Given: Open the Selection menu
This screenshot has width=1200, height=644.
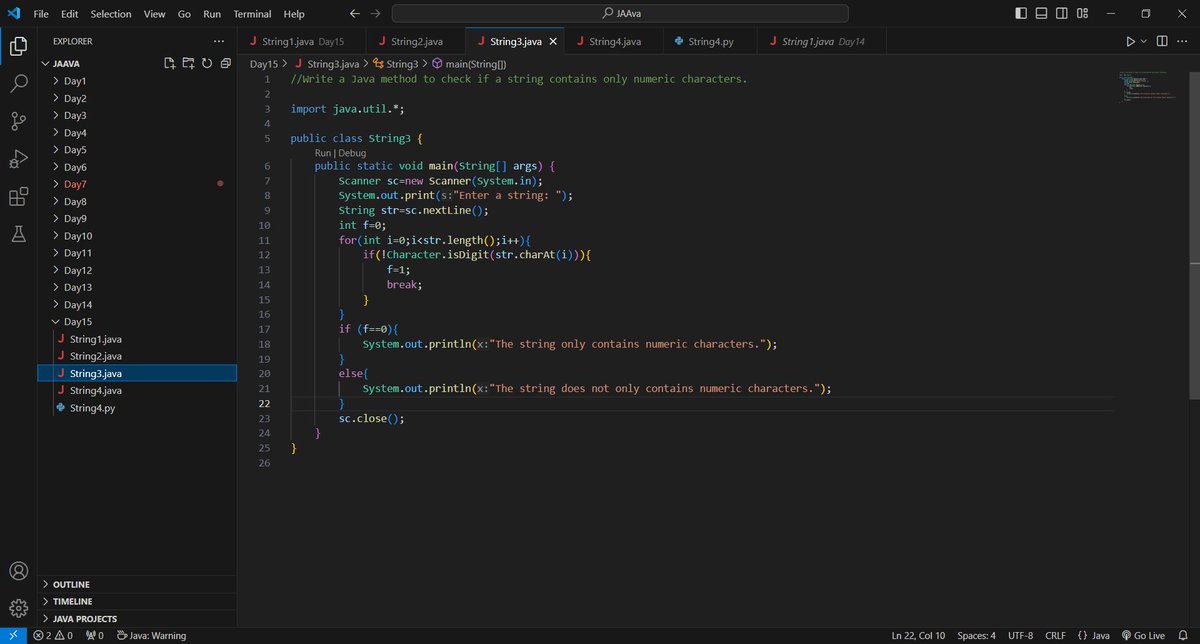Looking at the screenshot, I should [111, 14].
